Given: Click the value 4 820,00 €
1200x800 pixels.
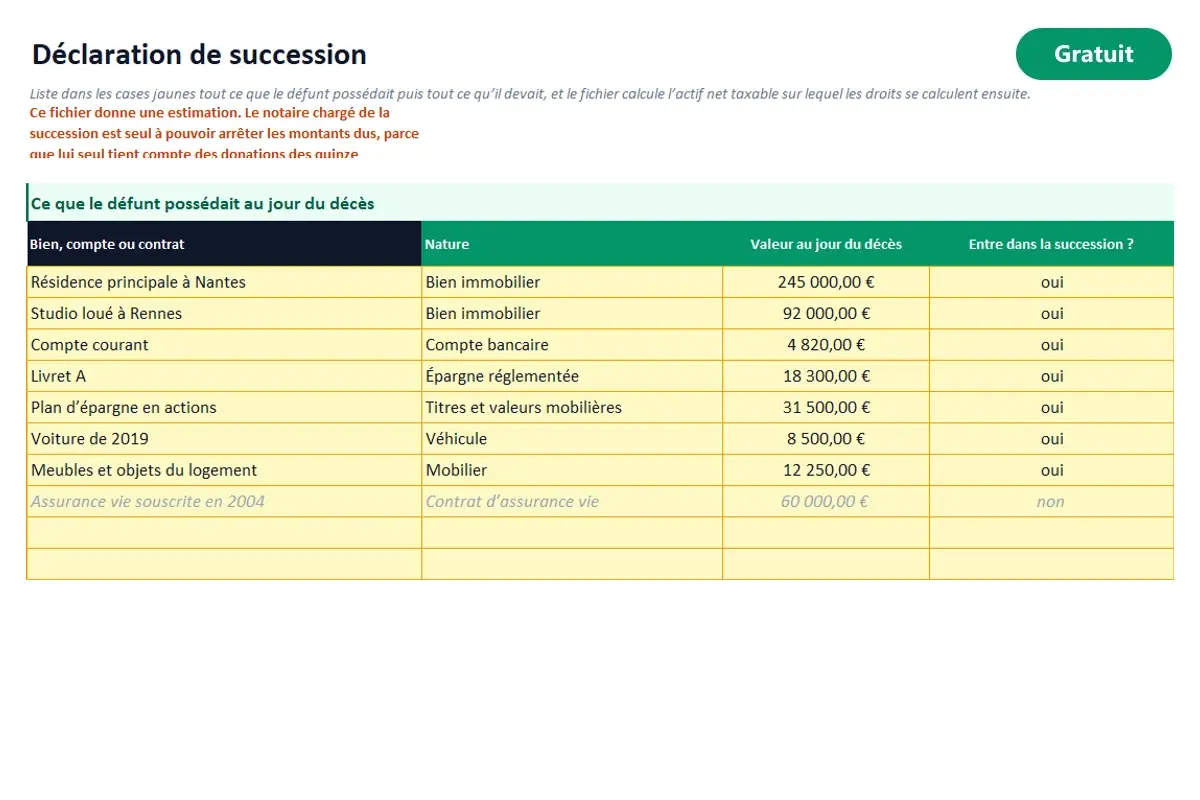Looking at the screenshot, I should tap(826, 345).
